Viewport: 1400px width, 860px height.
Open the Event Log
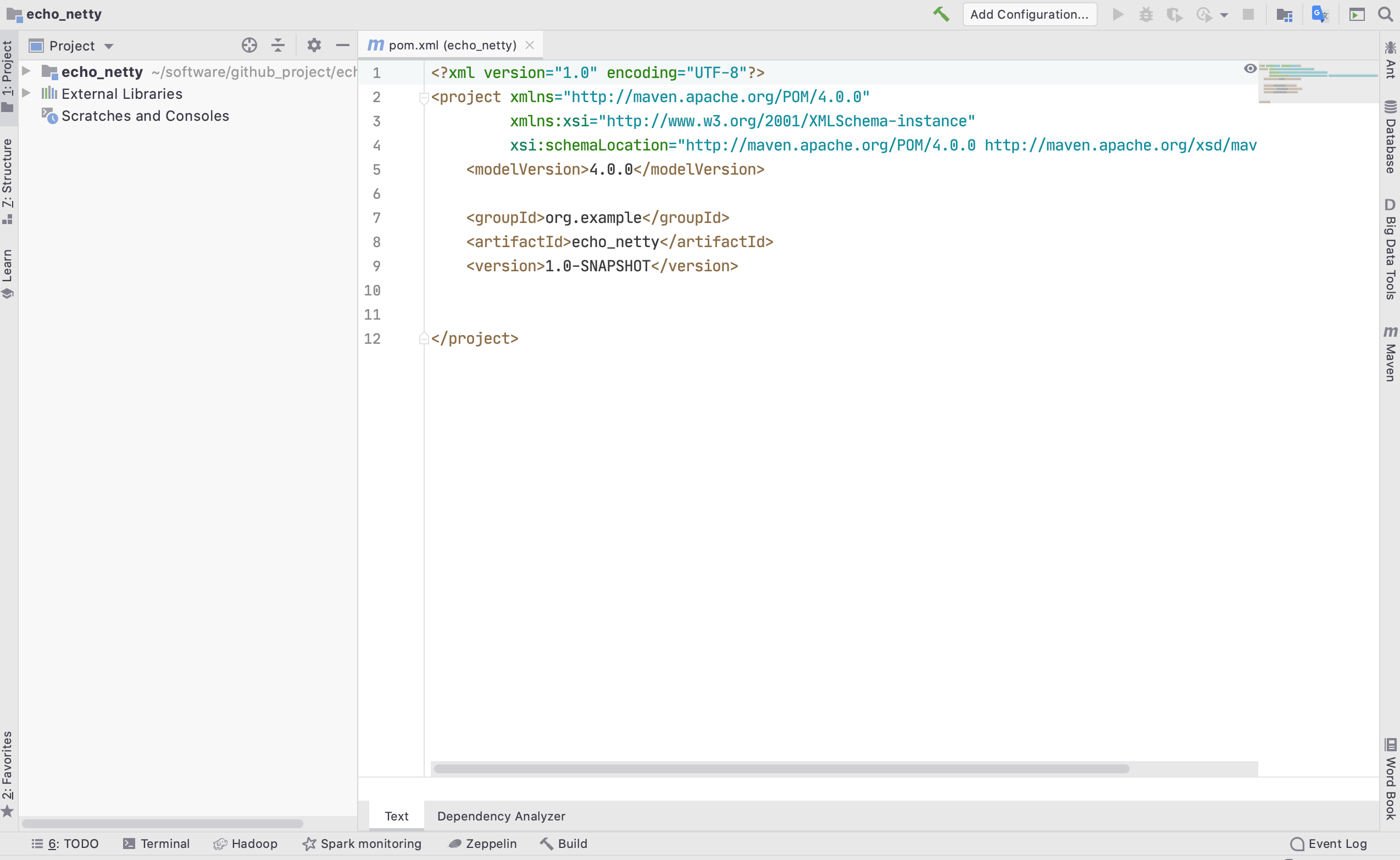pyautogui.click(x=1328, y=844)
